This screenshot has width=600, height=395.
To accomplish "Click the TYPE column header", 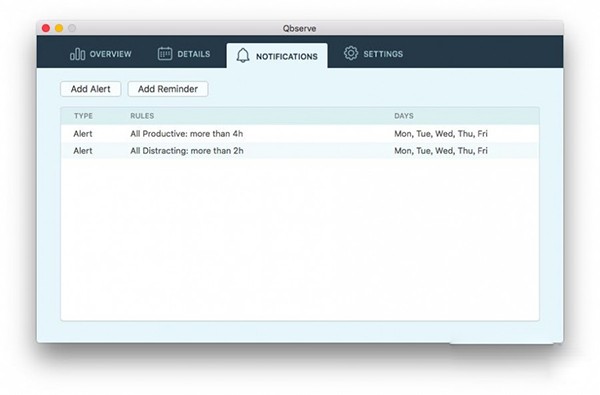I will 83,116.
